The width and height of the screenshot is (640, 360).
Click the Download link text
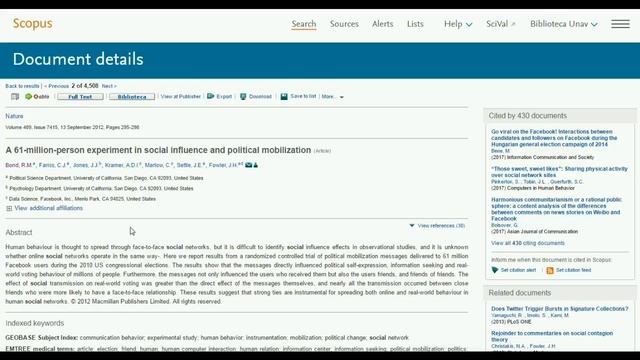[260, 96]
